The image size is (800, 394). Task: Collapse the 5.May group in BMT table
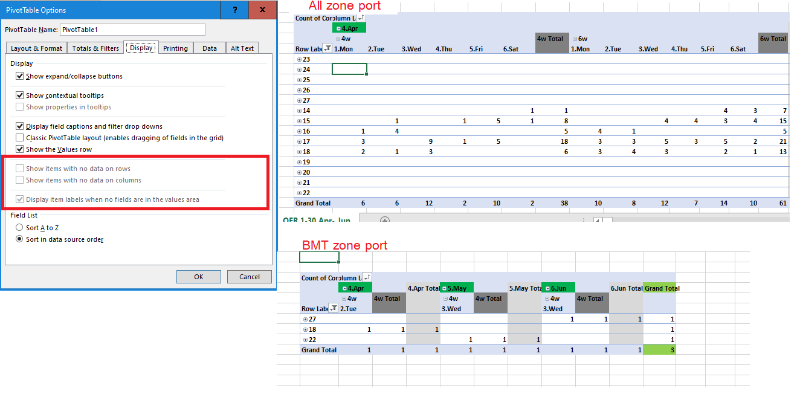(x=445, y=288)
